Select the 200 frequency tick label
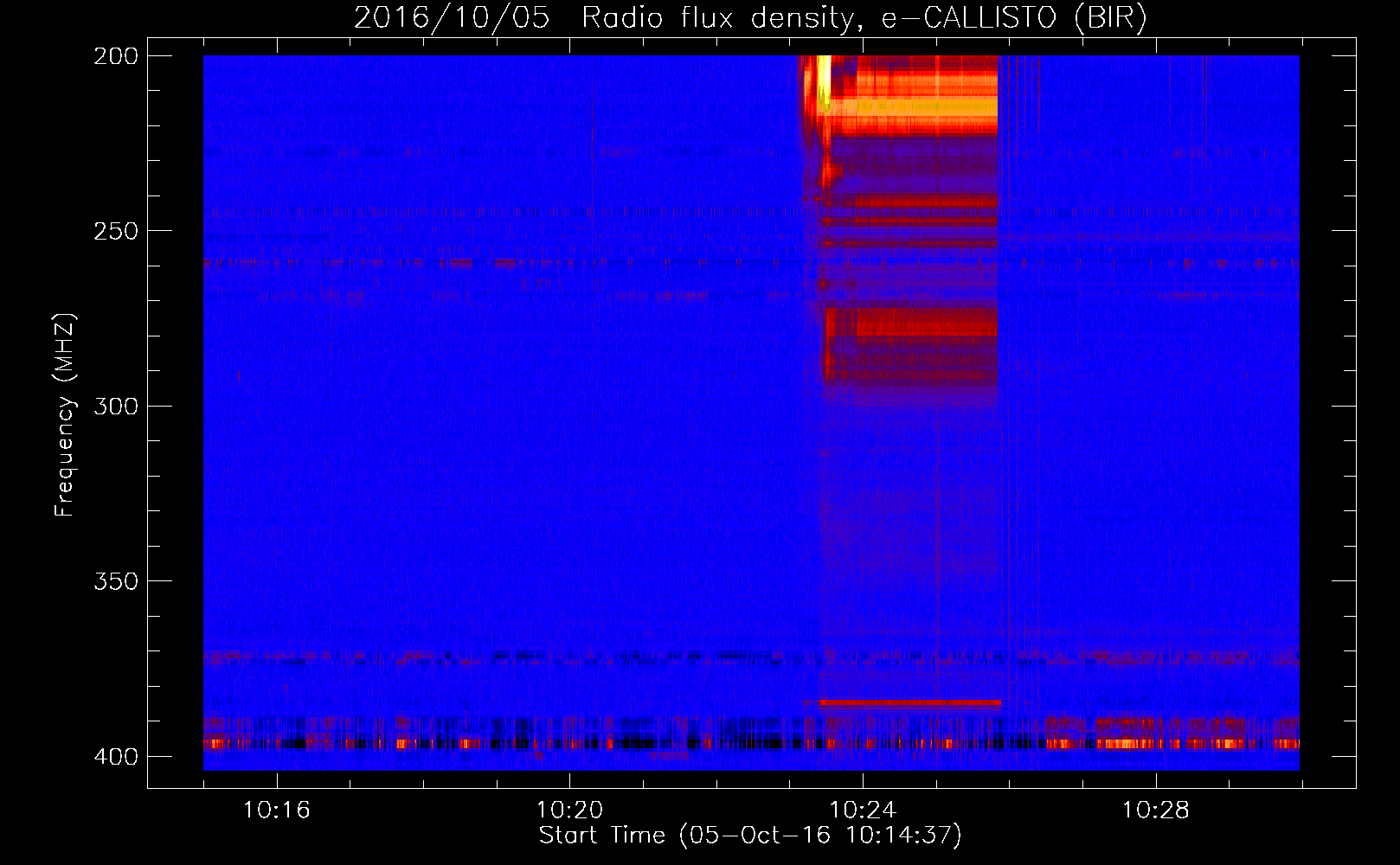This screenshot has height=865, width=1400. coord(116,56)
